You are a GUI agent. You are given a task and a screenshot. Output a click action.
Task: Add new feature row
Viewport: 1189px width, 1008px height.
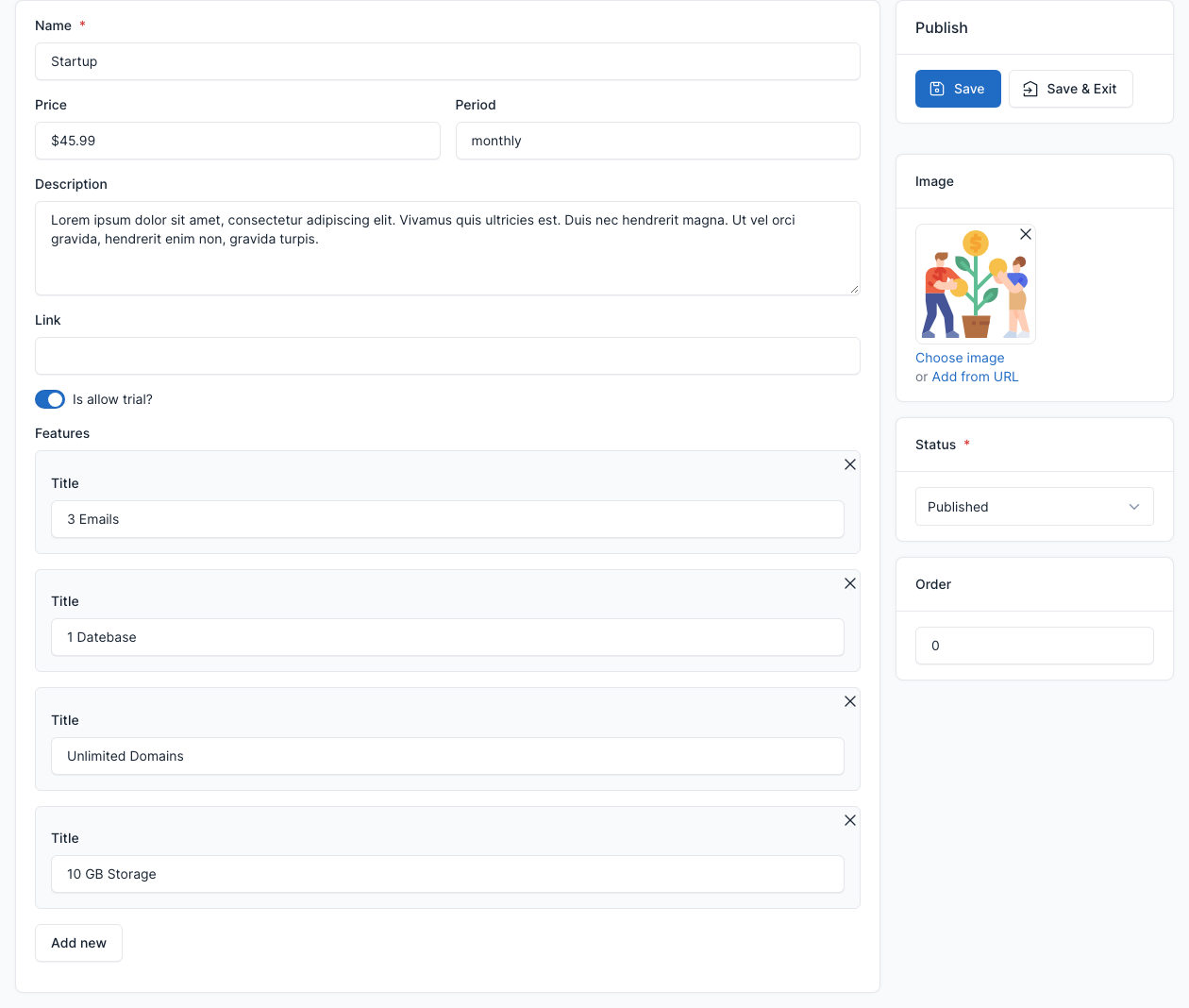click(x=78, y=943)
